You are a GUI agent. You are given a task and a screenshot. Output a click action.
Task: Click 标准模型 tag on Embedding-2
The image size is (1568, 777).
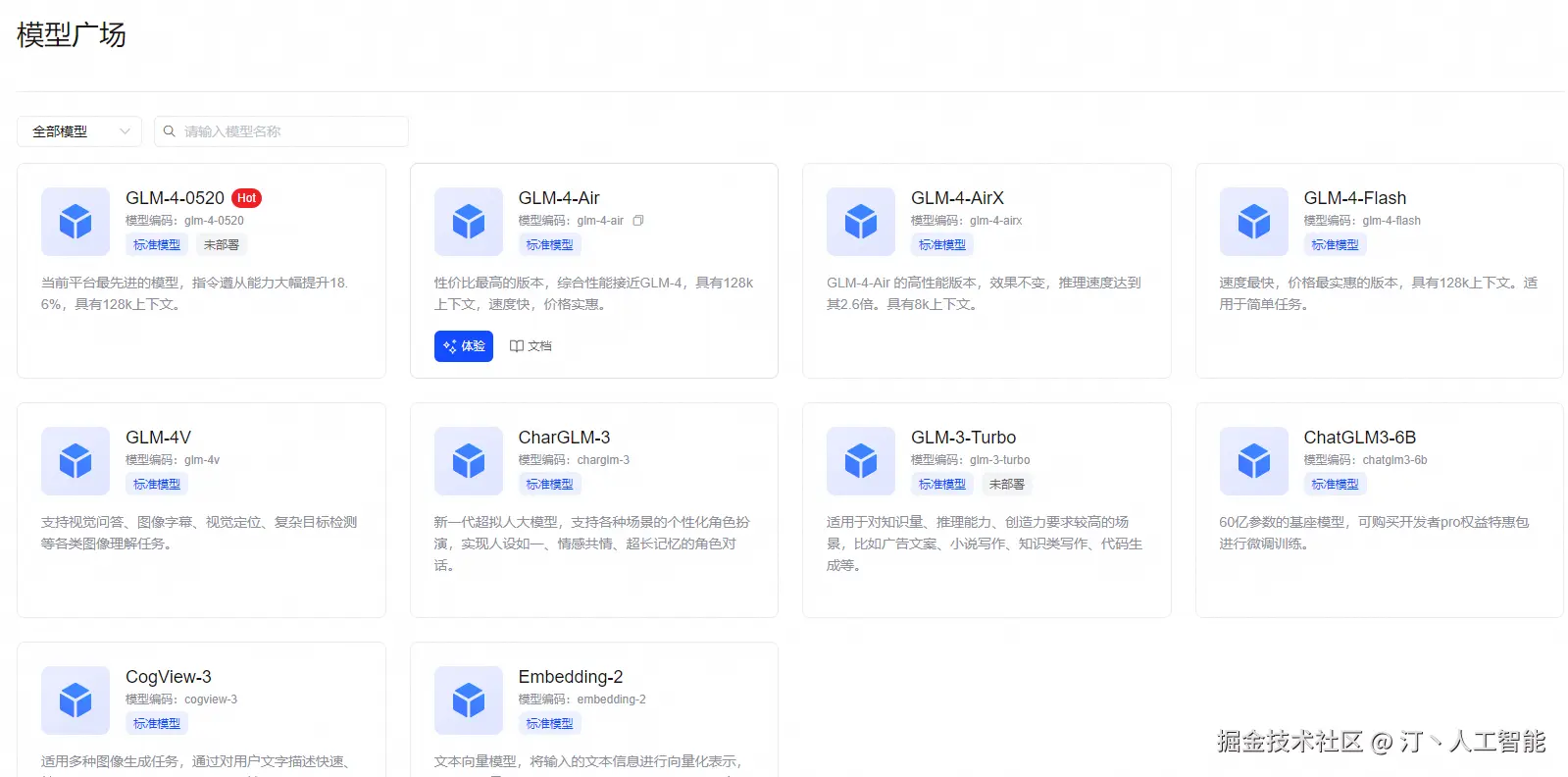550,724
